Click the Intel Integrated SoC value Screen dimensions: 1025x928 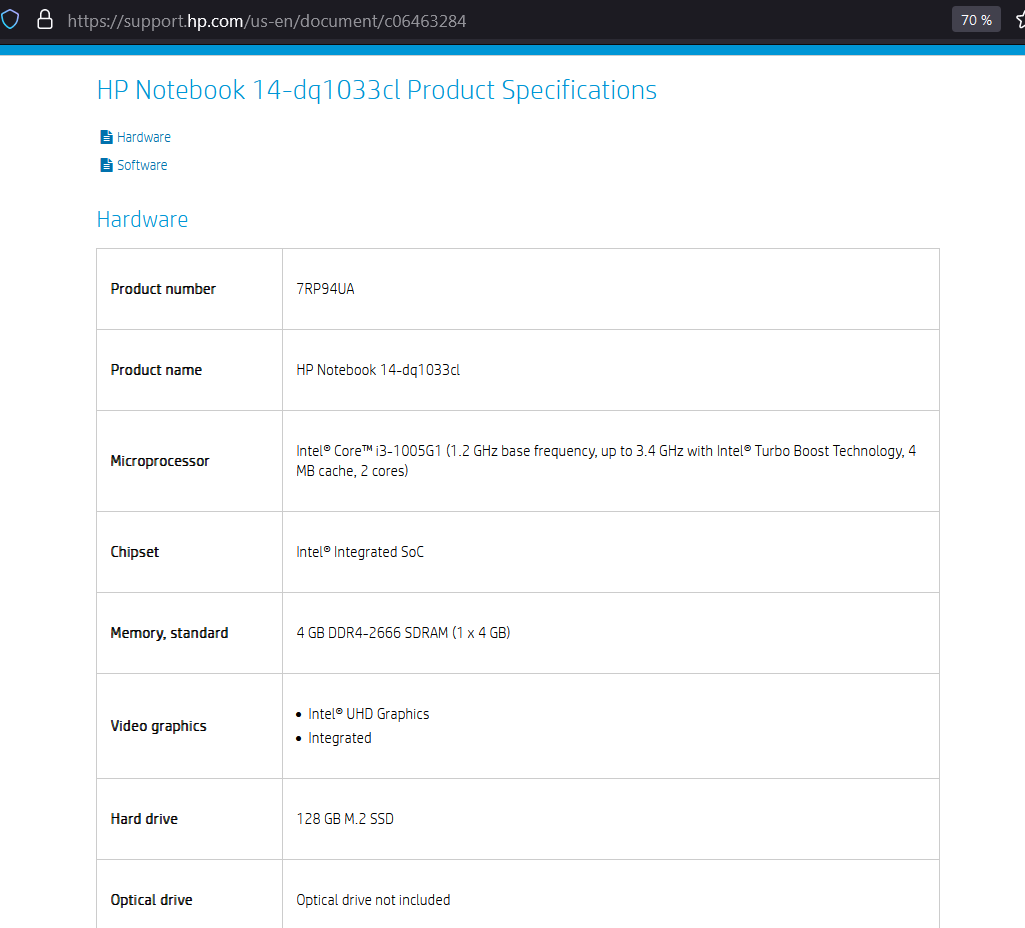coord(360,552)
